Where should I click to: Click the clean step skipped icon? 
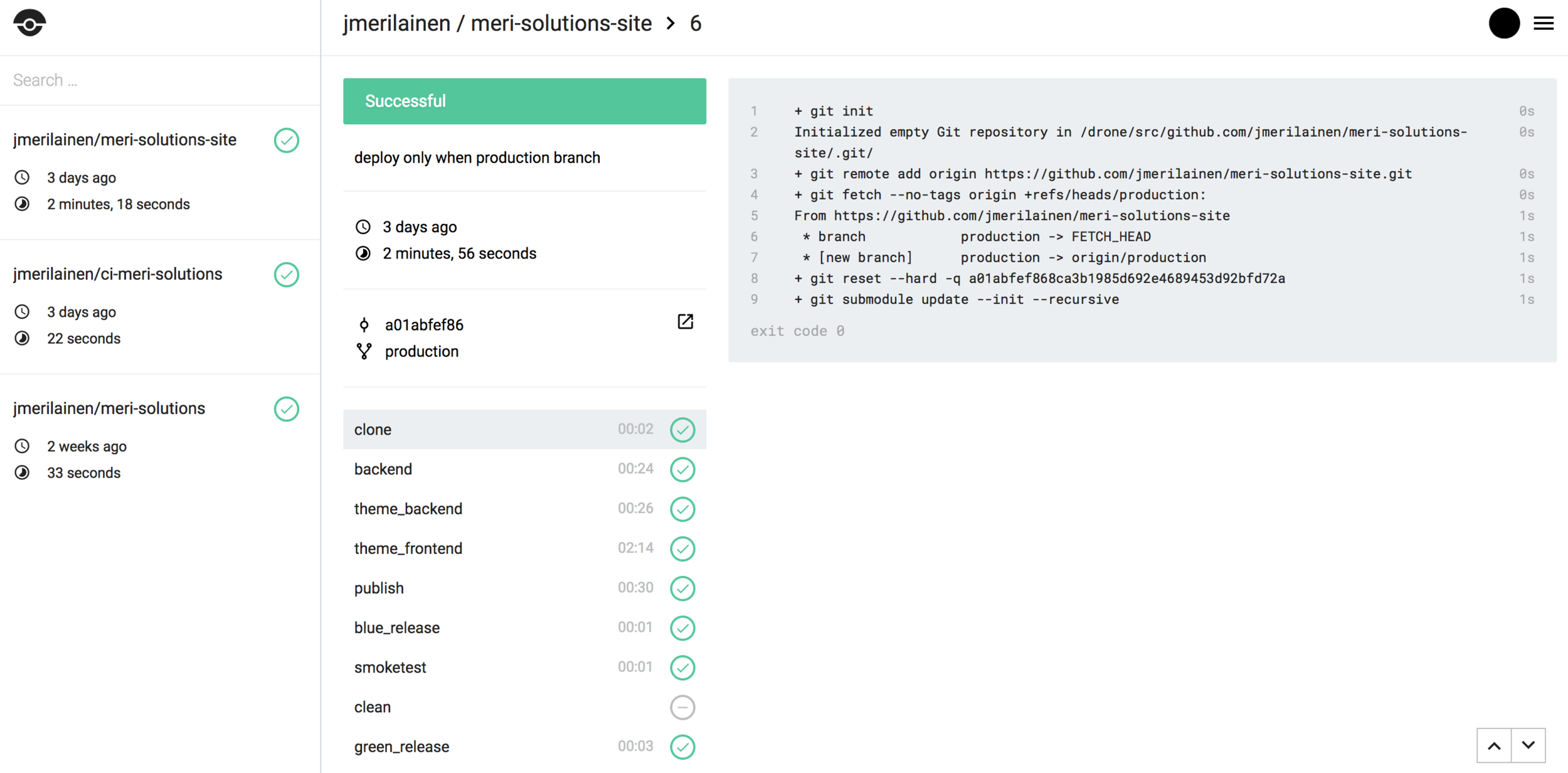click(x=682, y=707)
